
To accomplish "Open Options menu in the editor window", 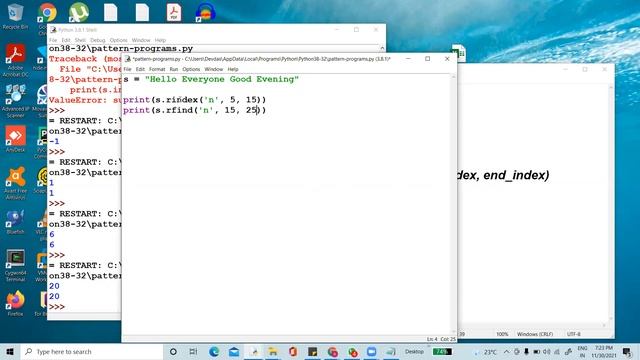I will (191, 69).
